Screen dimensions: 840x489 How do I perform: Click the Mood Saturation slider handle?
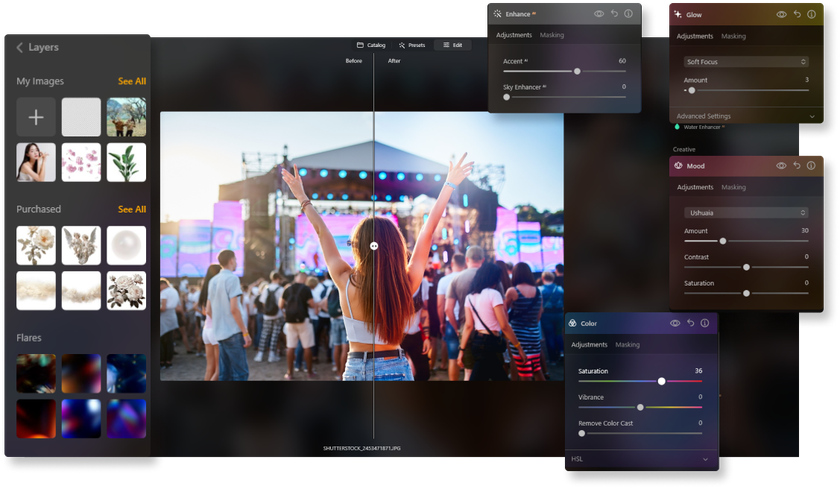[x=746, y=294]
